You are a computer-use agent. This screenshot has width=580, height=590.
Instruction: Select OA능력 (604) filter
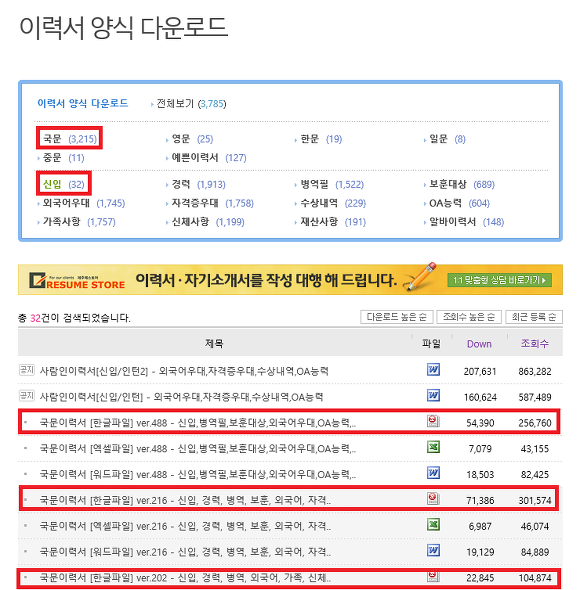click(x=459, y=203)
